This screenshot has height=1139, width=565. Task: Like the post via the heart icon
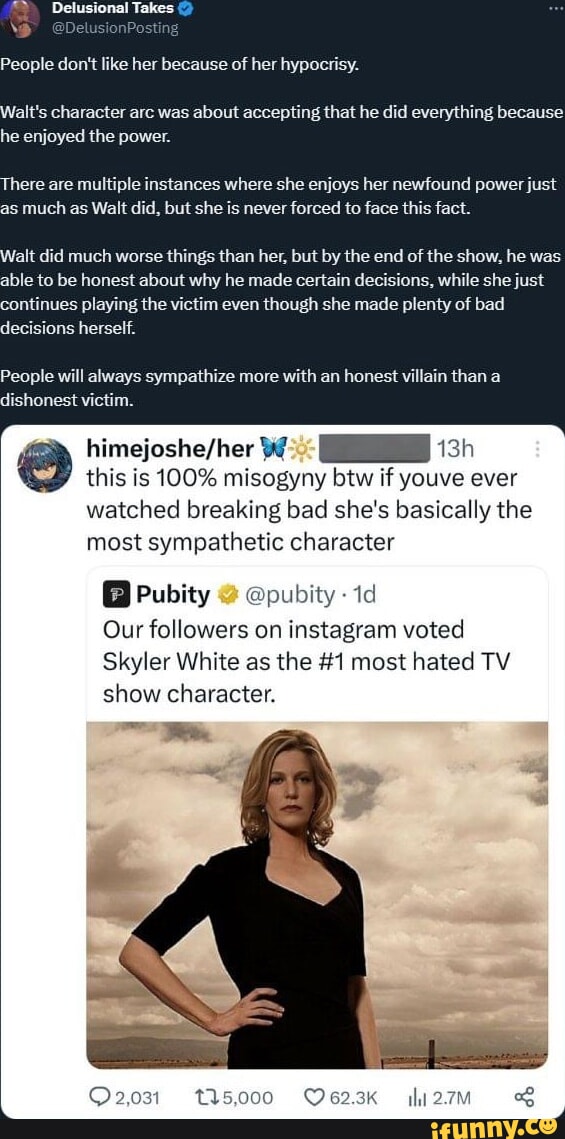coord(315,1095)
